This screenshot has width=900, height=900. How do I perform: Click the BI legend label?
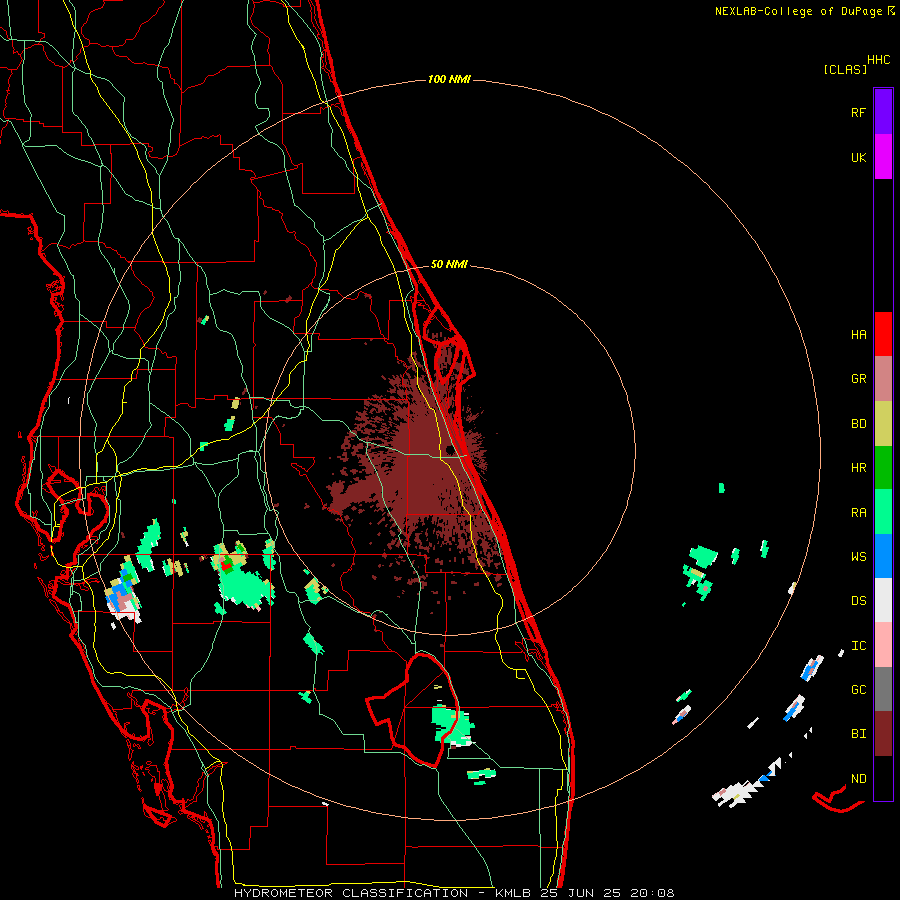pyautogui.click(x=858, y=734)
